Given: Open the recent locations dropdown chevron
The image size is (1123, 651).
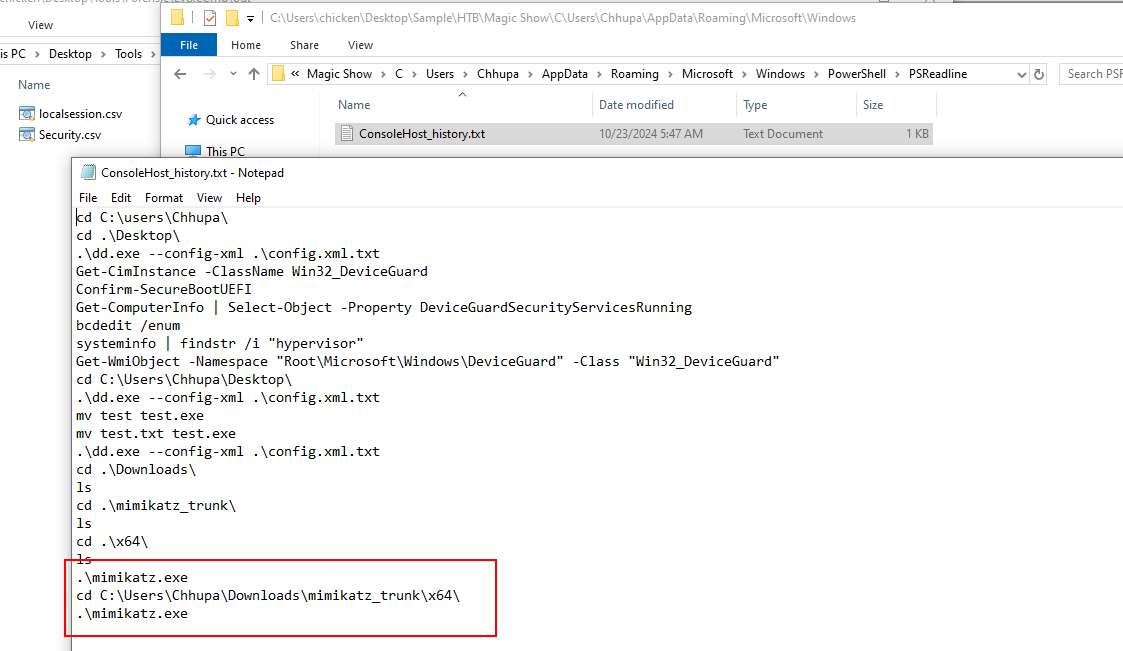Looking at the screenshot, I should click(x=231, y=74).
